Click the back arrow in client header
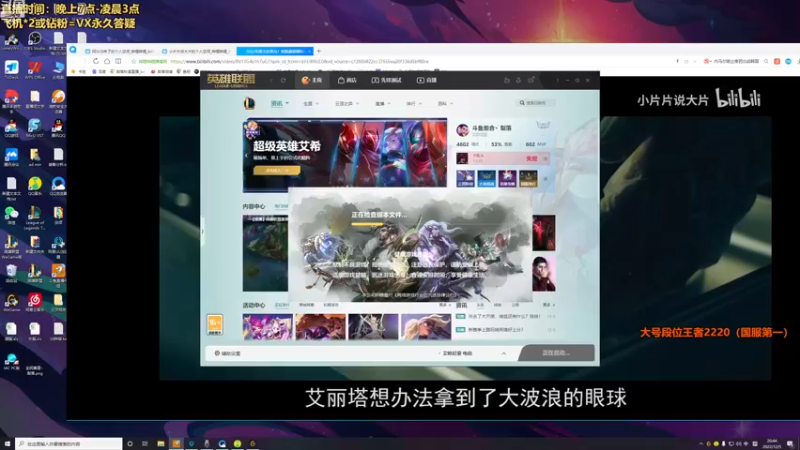 271,80
